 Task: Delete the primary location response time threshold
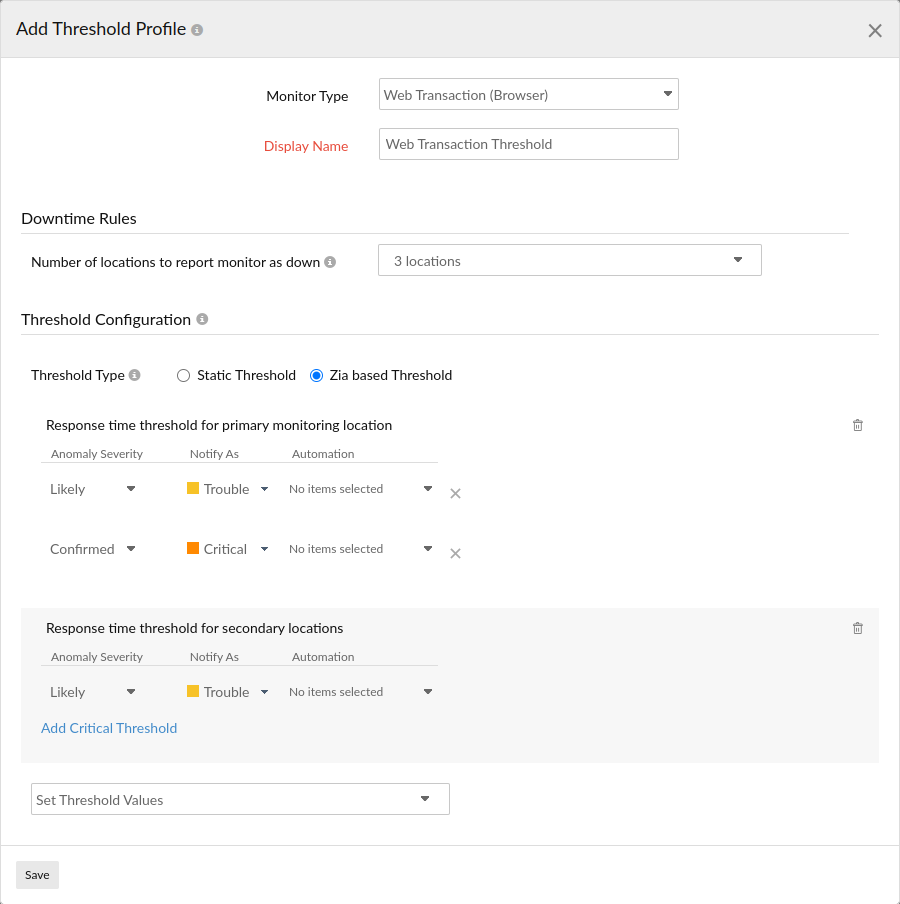click(x=857, y=425)
